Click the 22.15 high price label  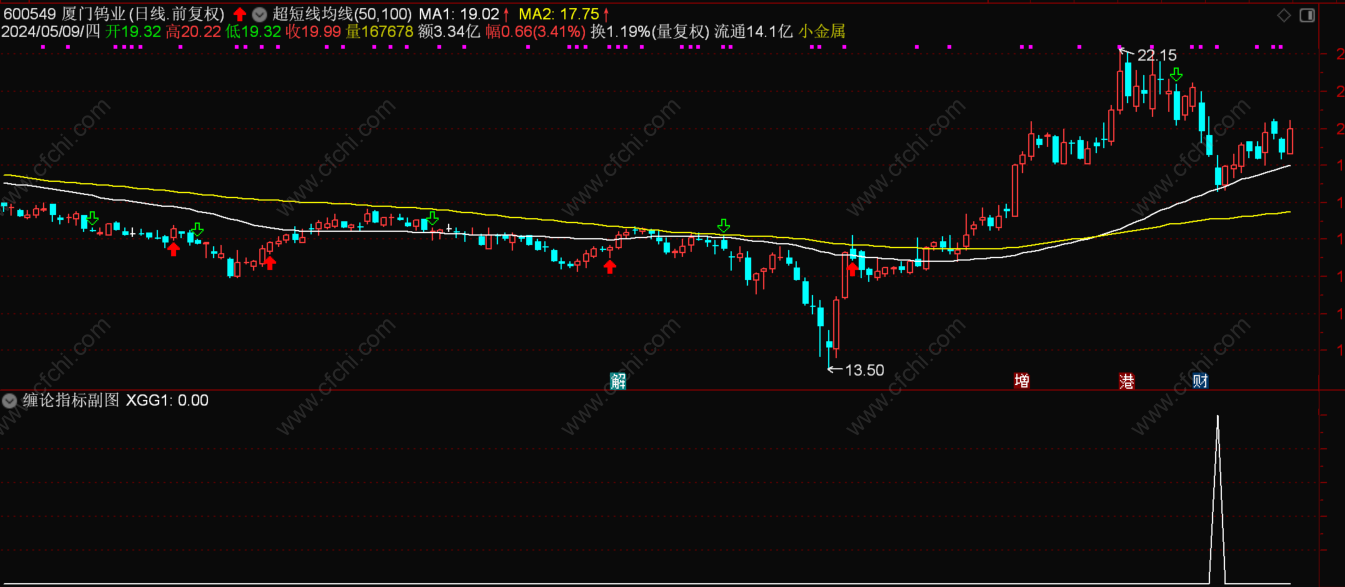click(1156, 56)
